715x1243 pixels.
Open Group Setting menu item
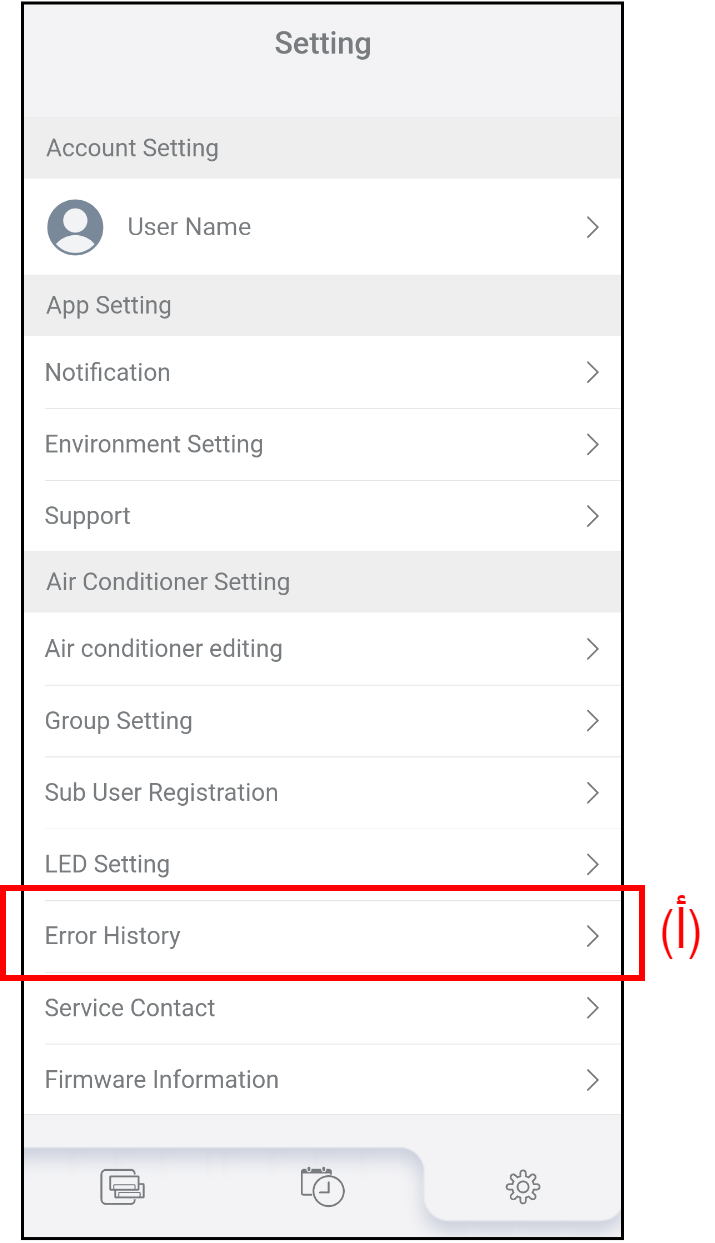point(119,720)
